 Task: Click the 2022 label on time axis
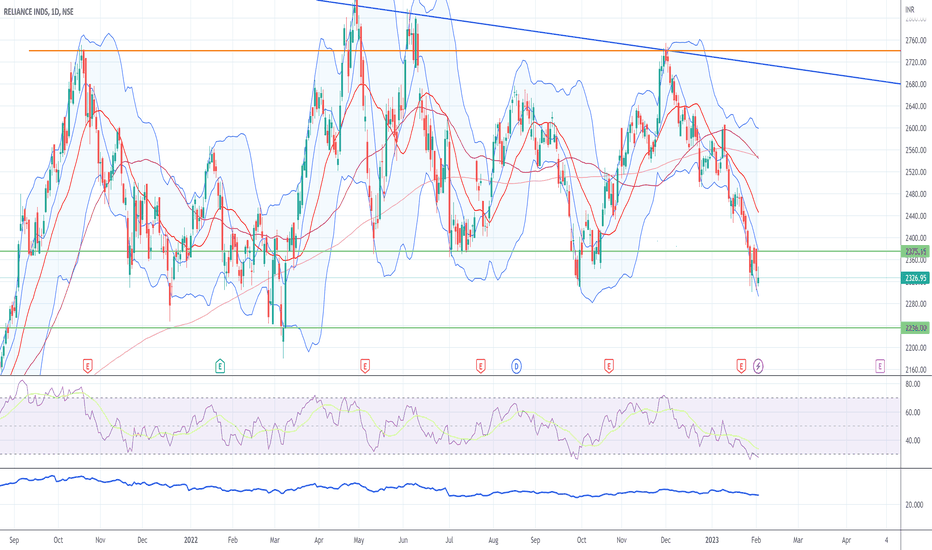191,540
